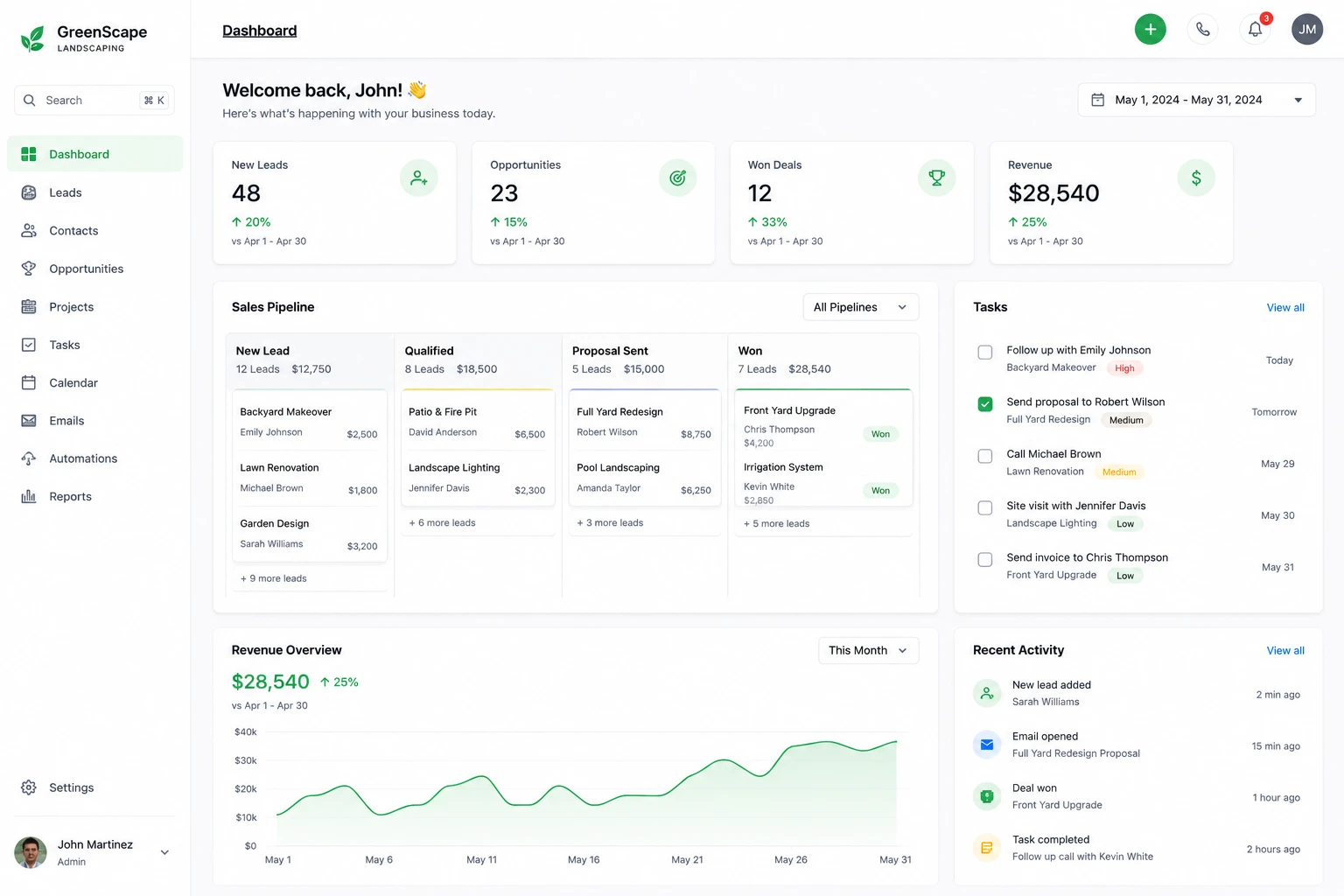Click the Revenue dollar sign icon
Screen dimensions: 1344x896
point(1195,178)
